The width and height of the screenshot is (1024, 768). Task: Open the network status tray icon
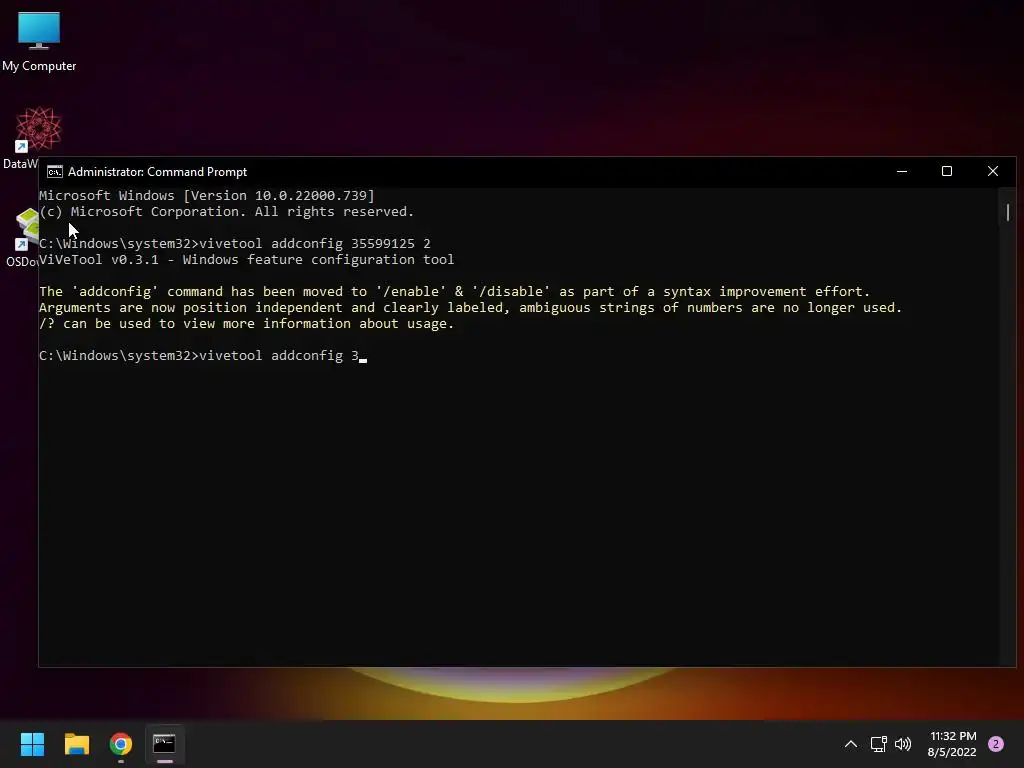click(x=878, y=744)
